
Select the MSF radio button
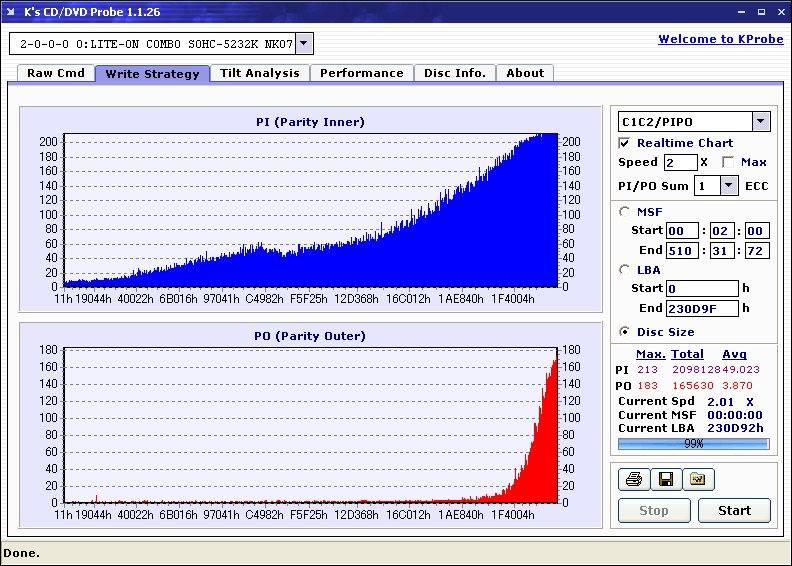click(624, 212)
